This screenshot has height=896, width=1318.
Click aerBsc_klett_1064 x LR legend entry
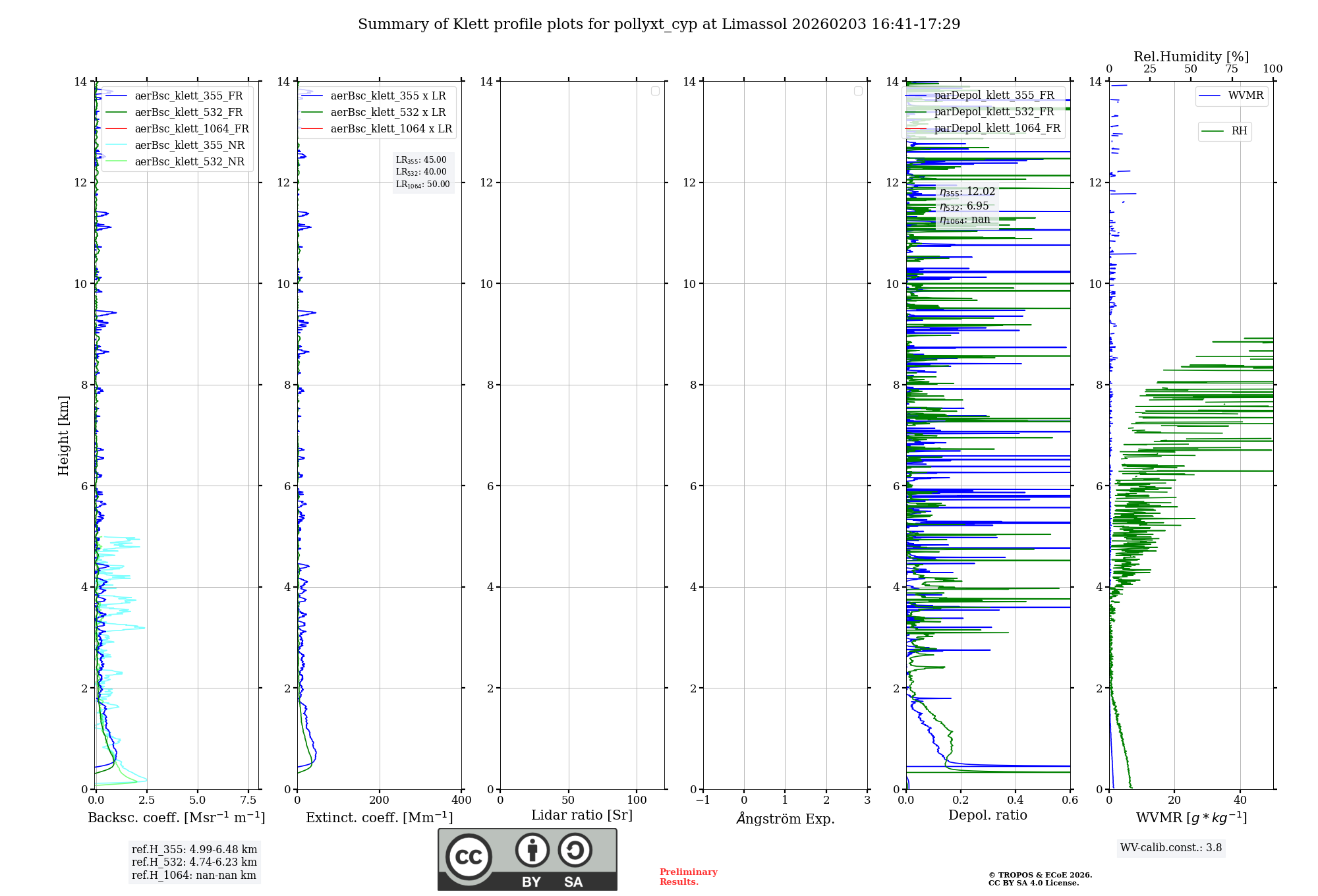coord(391,129)
